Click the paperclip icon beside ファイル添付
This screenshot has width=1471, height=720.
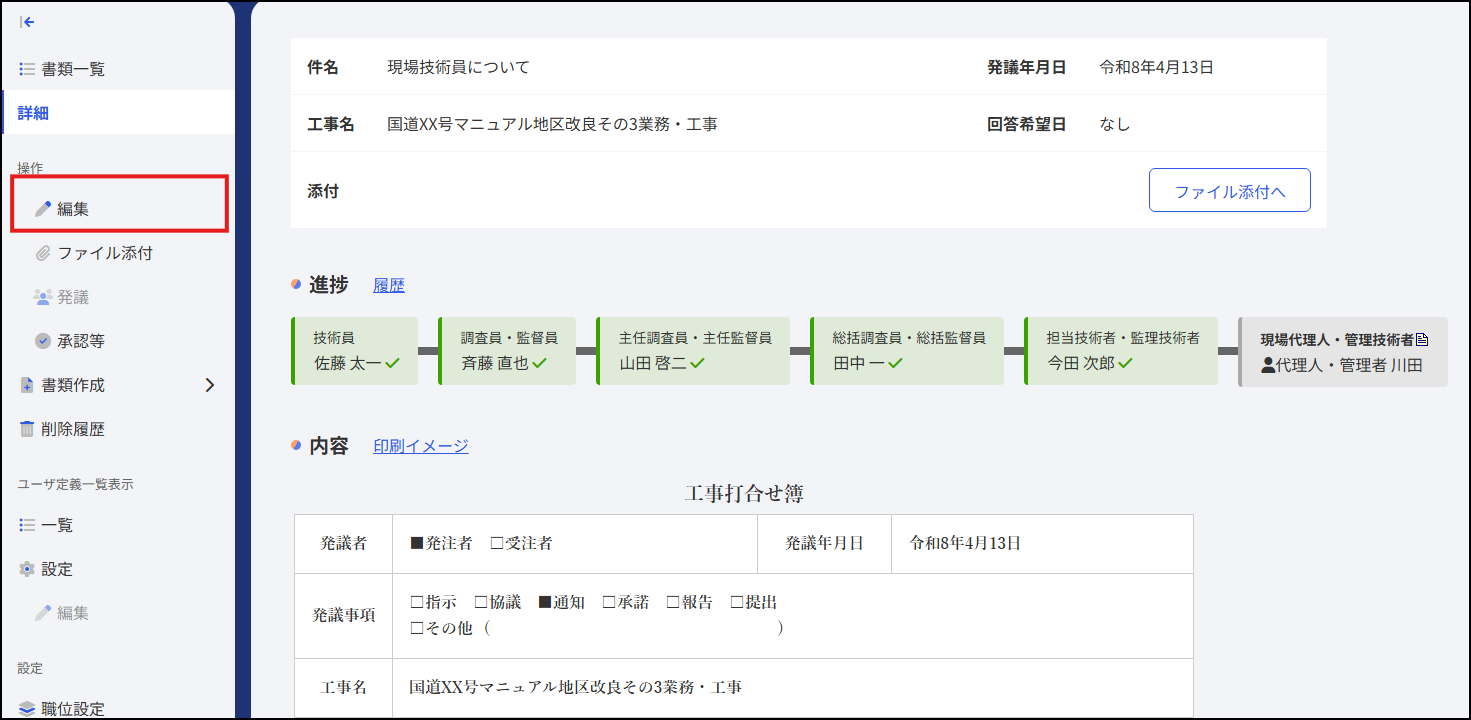[x=43, y=253]
